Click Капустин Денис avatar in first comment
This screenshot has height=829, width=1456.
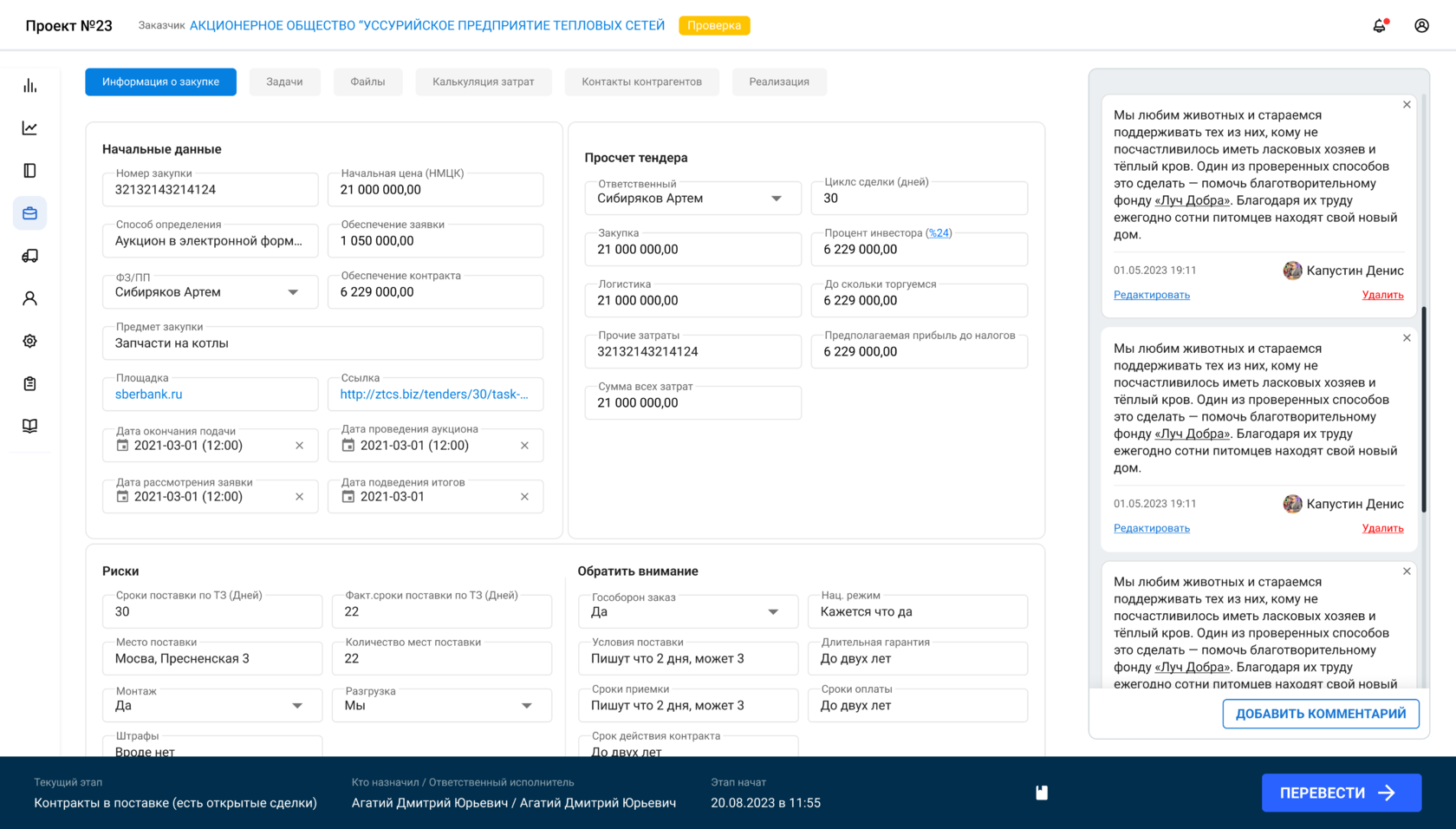1292,271
